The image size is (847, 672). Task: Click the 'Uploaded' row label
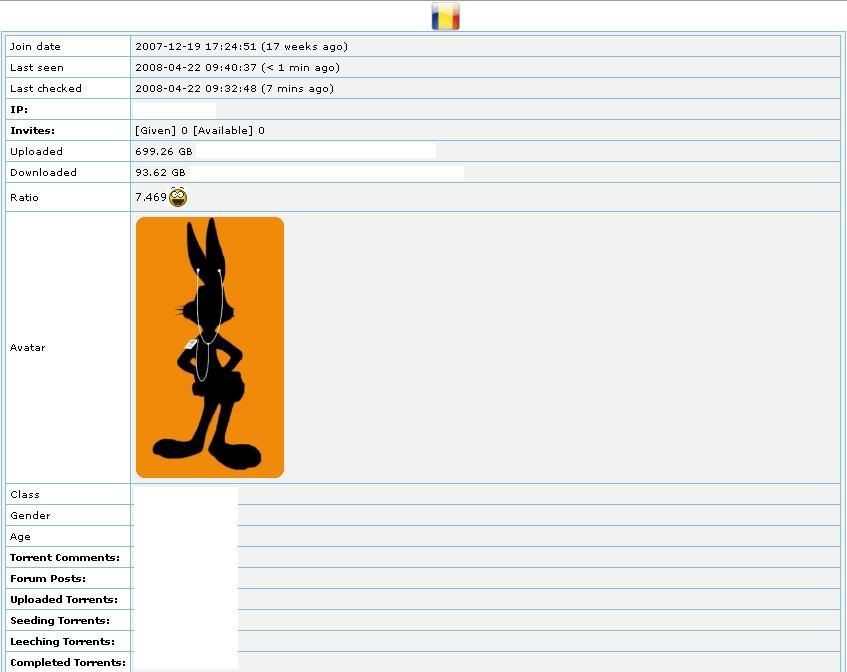pos(36,152)
